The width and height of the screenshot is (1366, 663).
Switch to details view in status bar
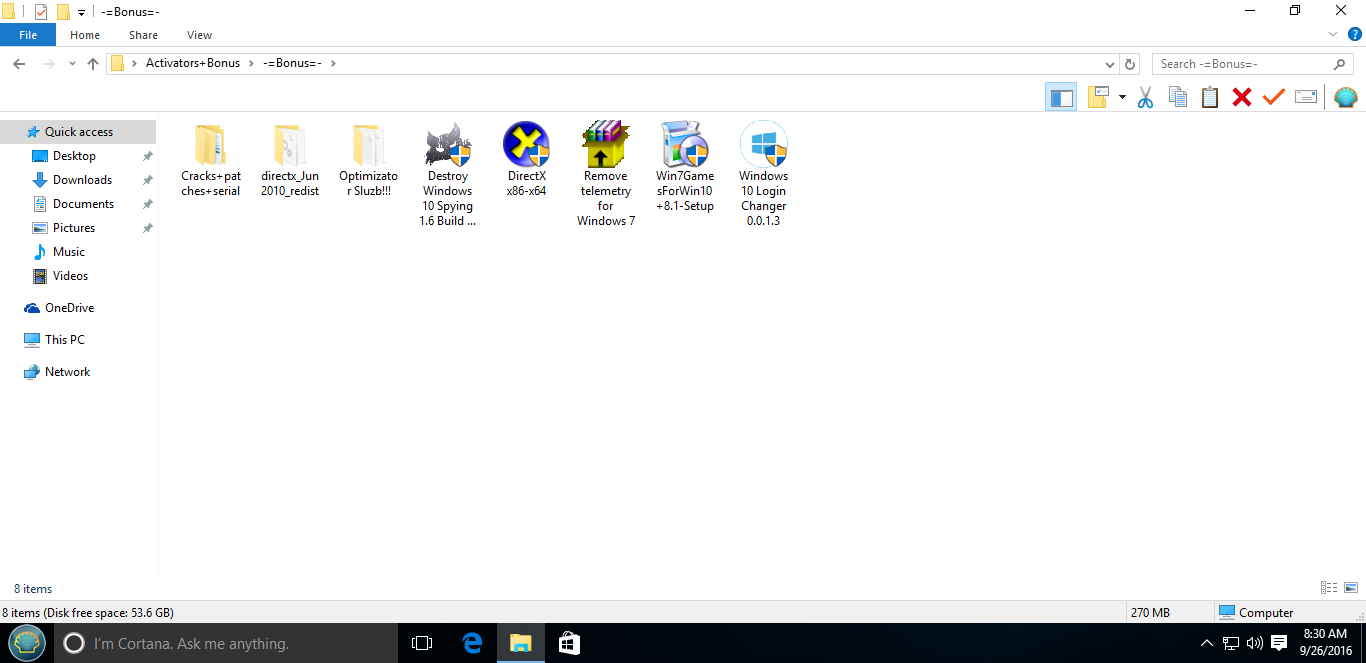(1329, 588)
